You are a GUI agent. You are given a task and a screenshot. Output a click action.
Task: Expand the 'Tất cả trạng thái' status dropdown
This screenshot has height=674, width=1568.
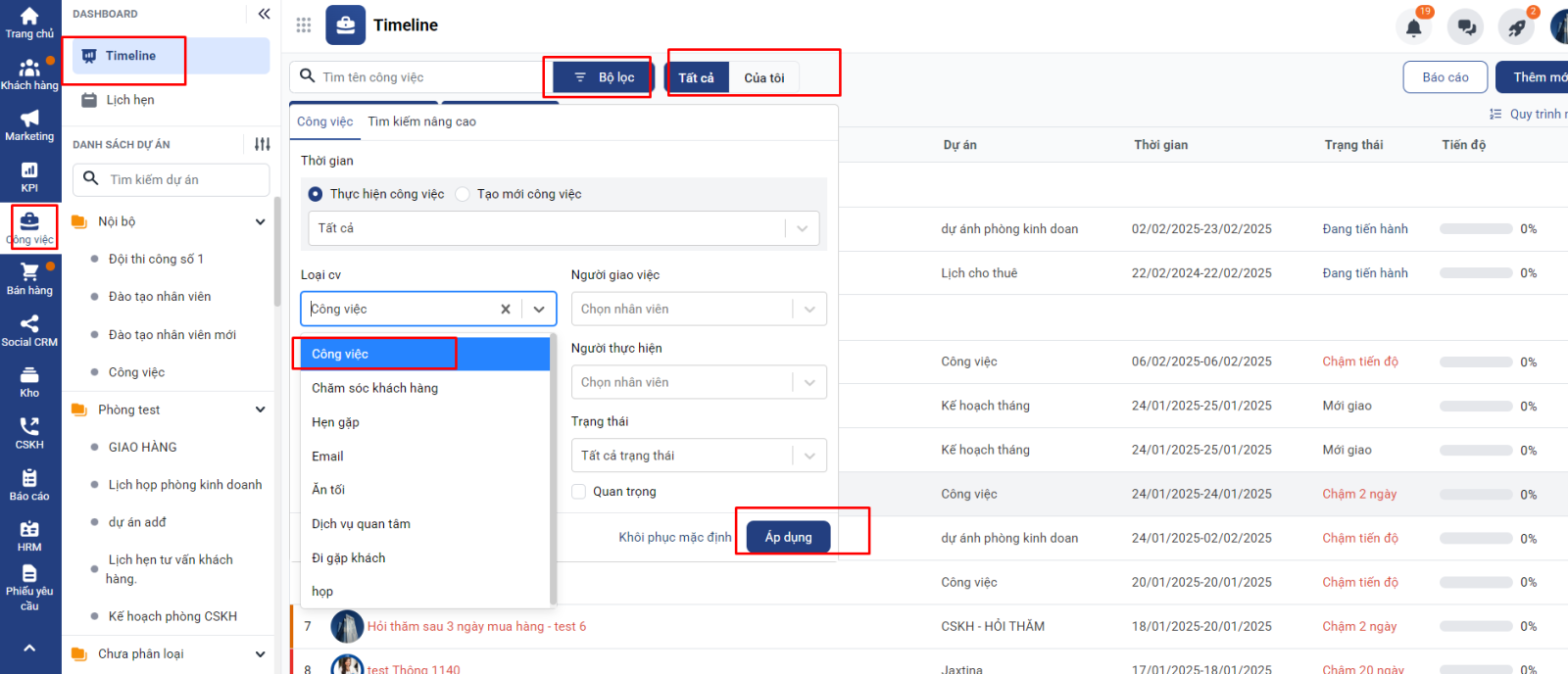tap(698, 456)
